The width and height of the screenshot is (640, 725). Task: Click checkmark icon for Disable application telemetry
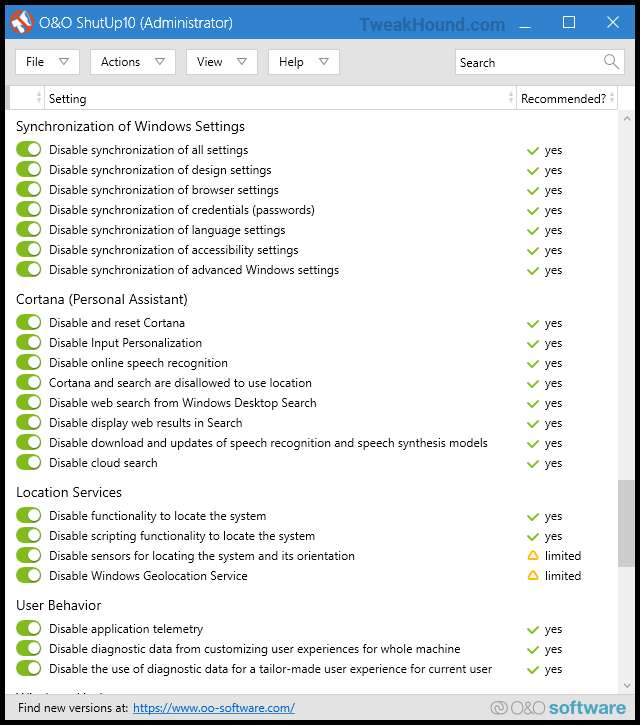[533, 630]
